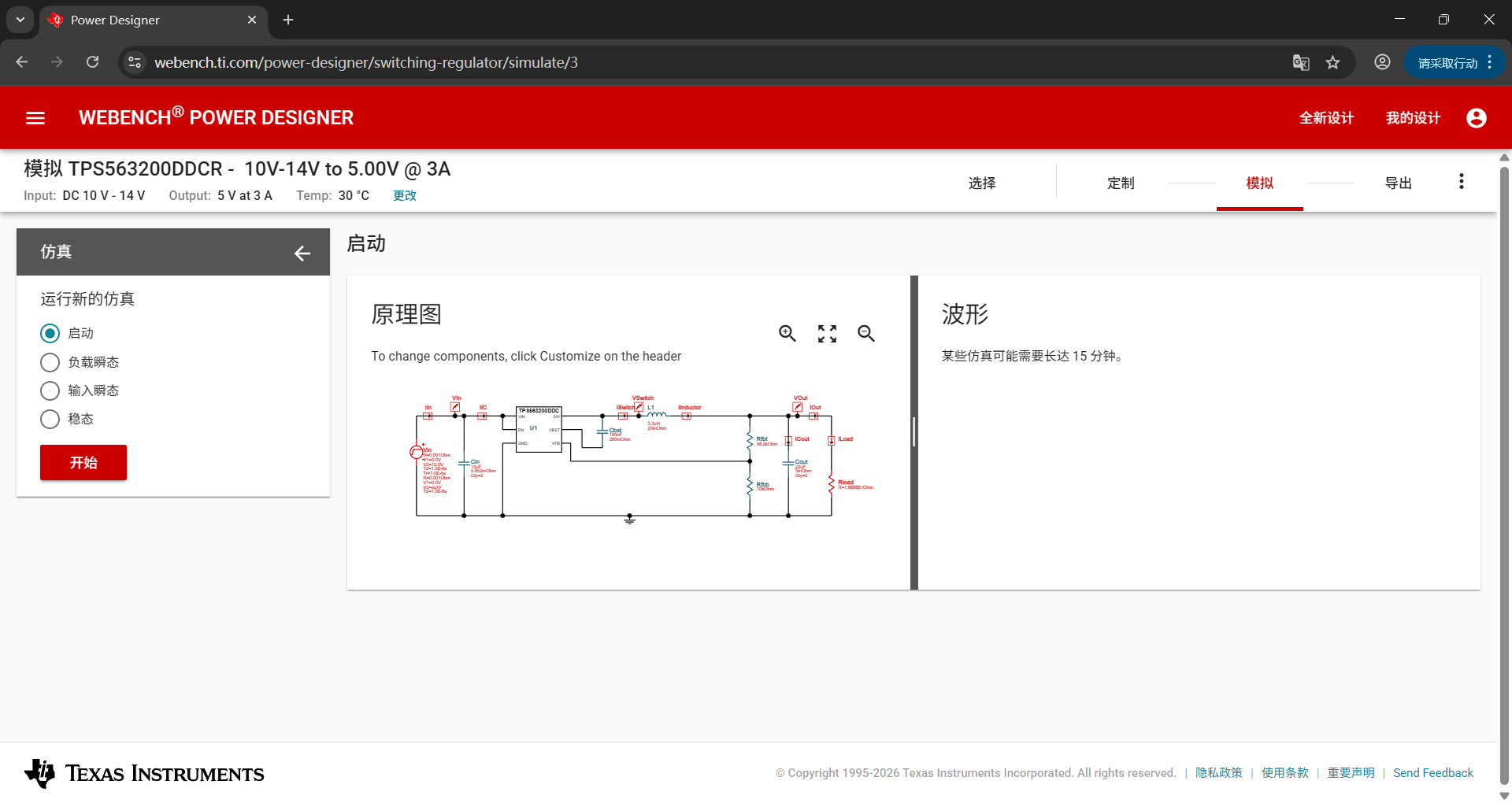The width and height of the screenshot is (1512, 803).
Task: Open 全新设计 in the header
Action: tap(1326, 118)
